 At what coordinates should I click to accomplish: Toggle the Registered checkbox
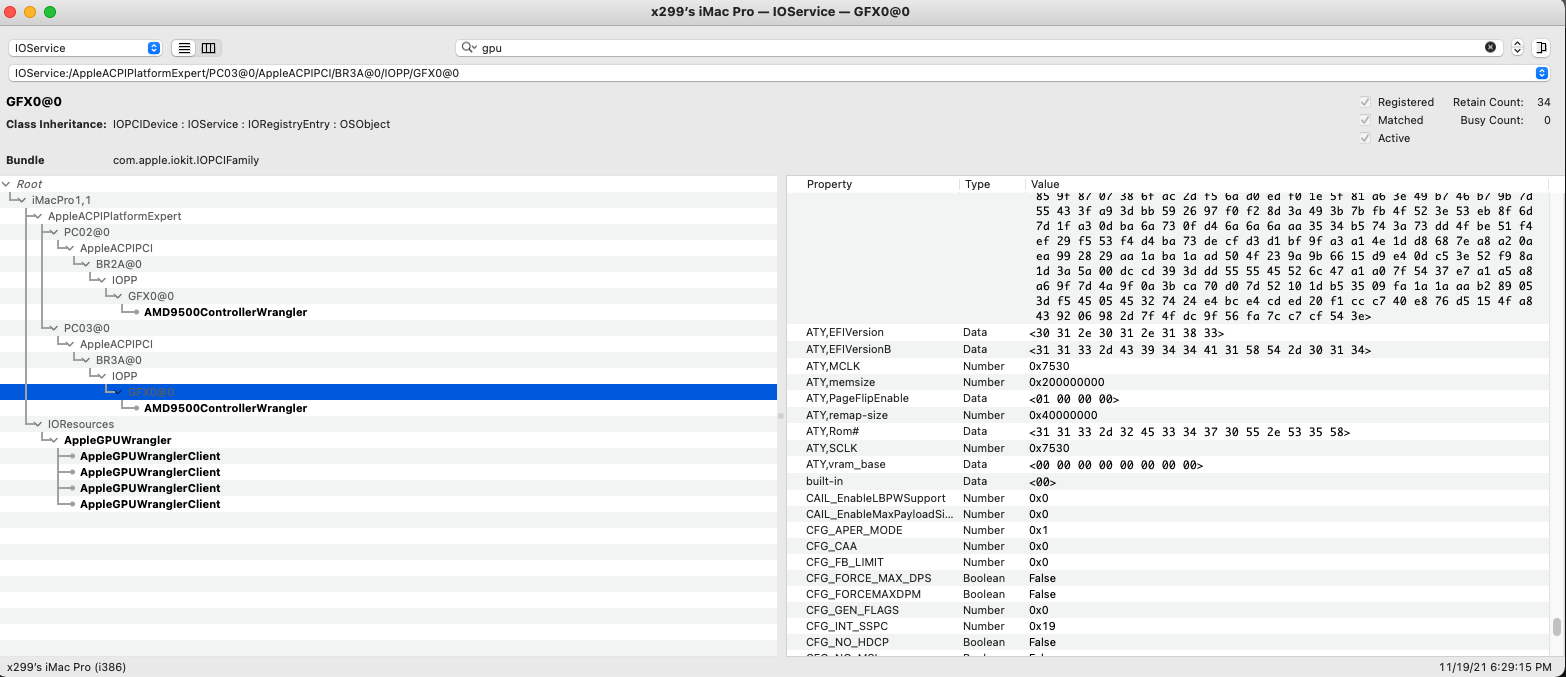1365,102
